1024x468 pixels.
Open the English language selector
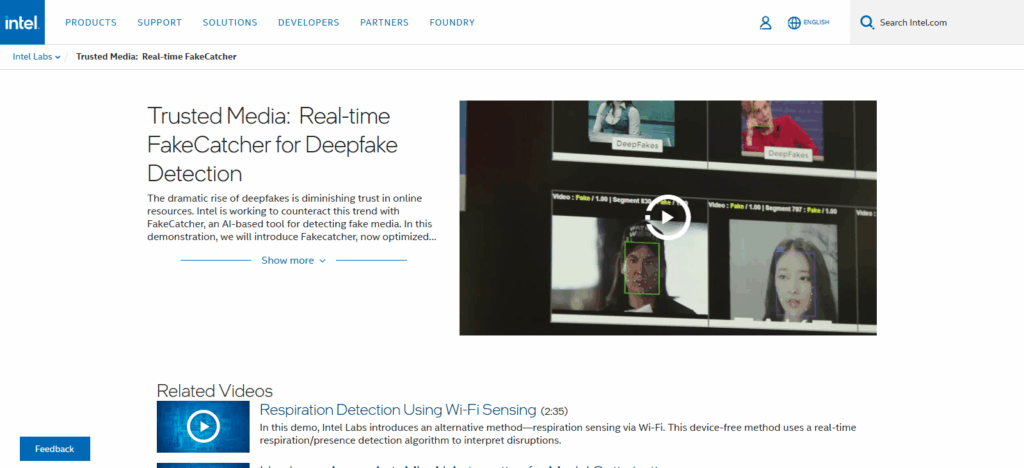tap(816, 22)
